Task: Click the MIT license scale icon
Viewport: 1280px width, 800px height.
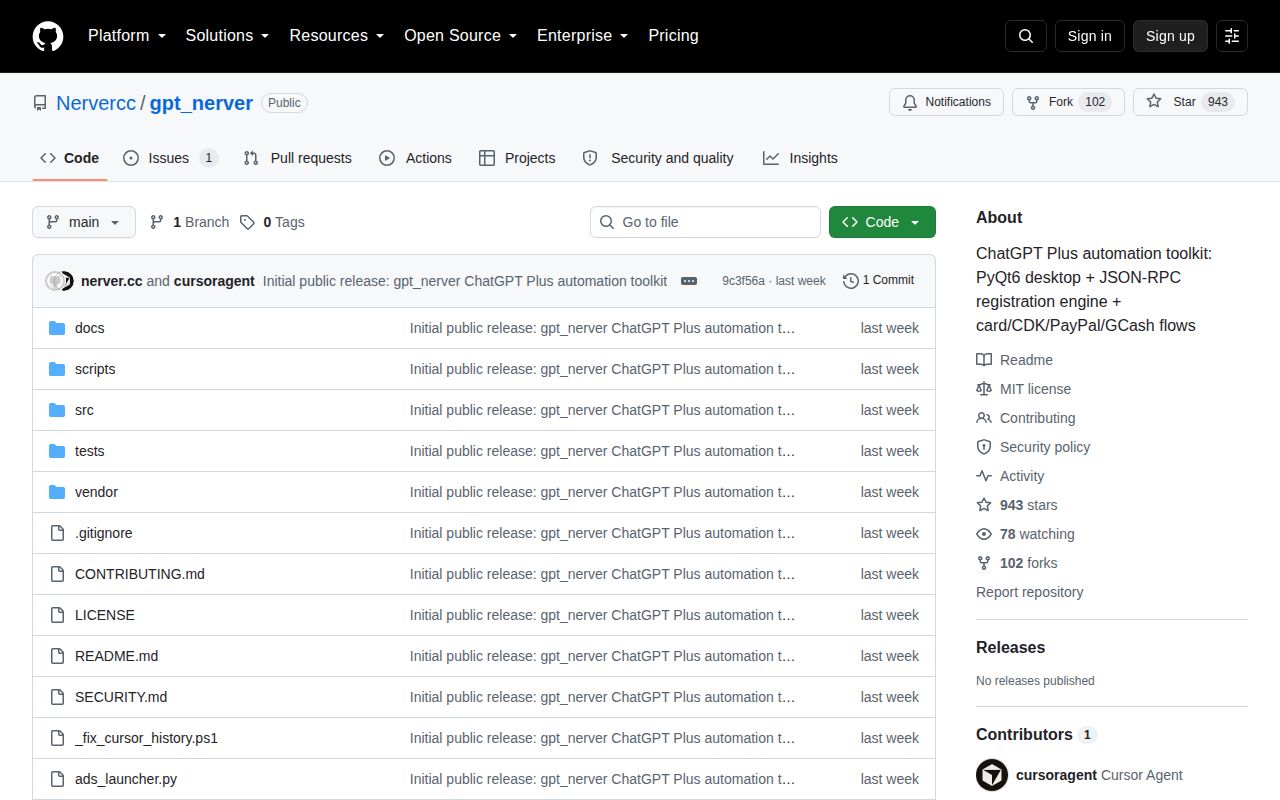Action: (x=984, y=389)
